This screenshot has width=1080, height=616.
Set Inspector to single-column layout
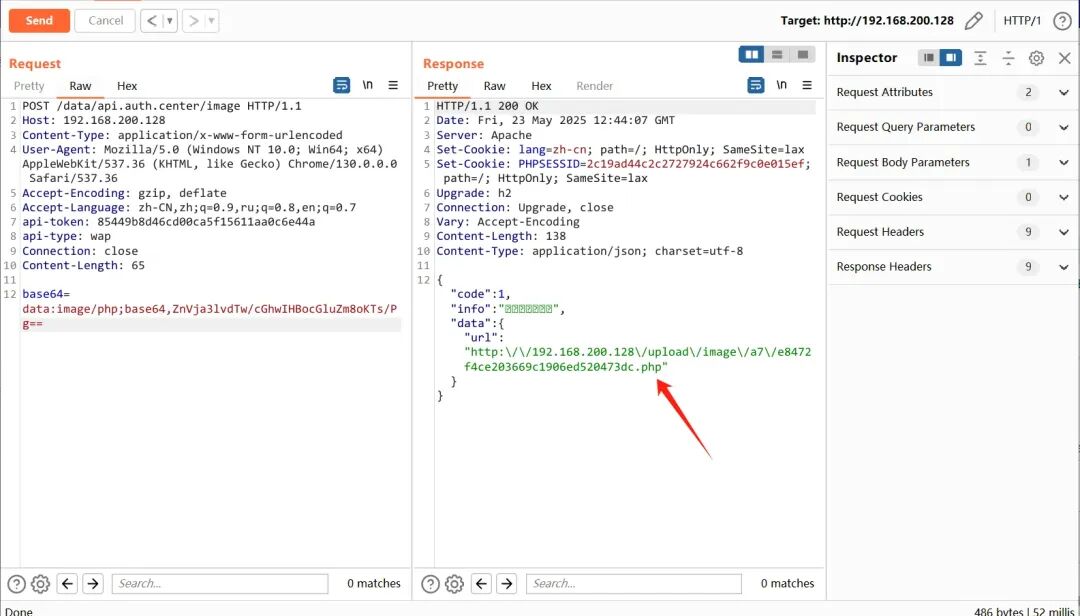[x=928, y=58]
